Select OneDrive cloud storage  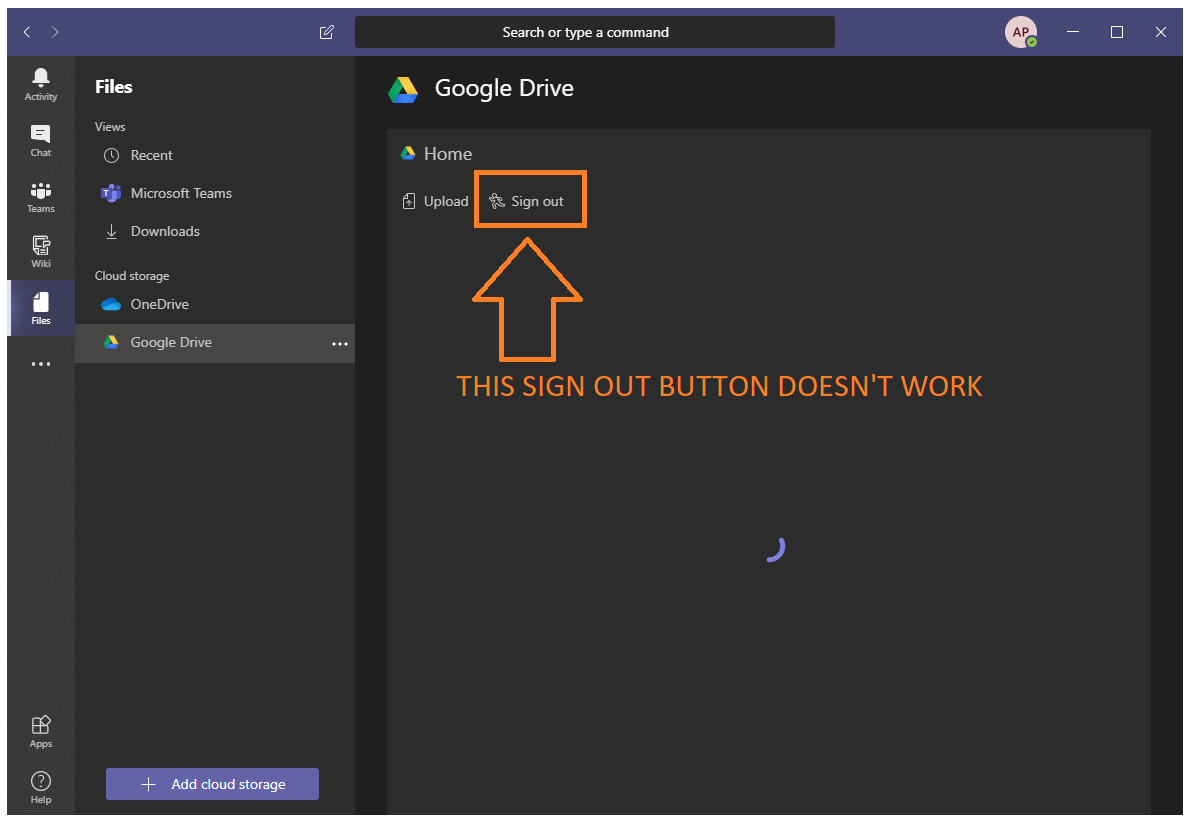(x=215, y=304)
